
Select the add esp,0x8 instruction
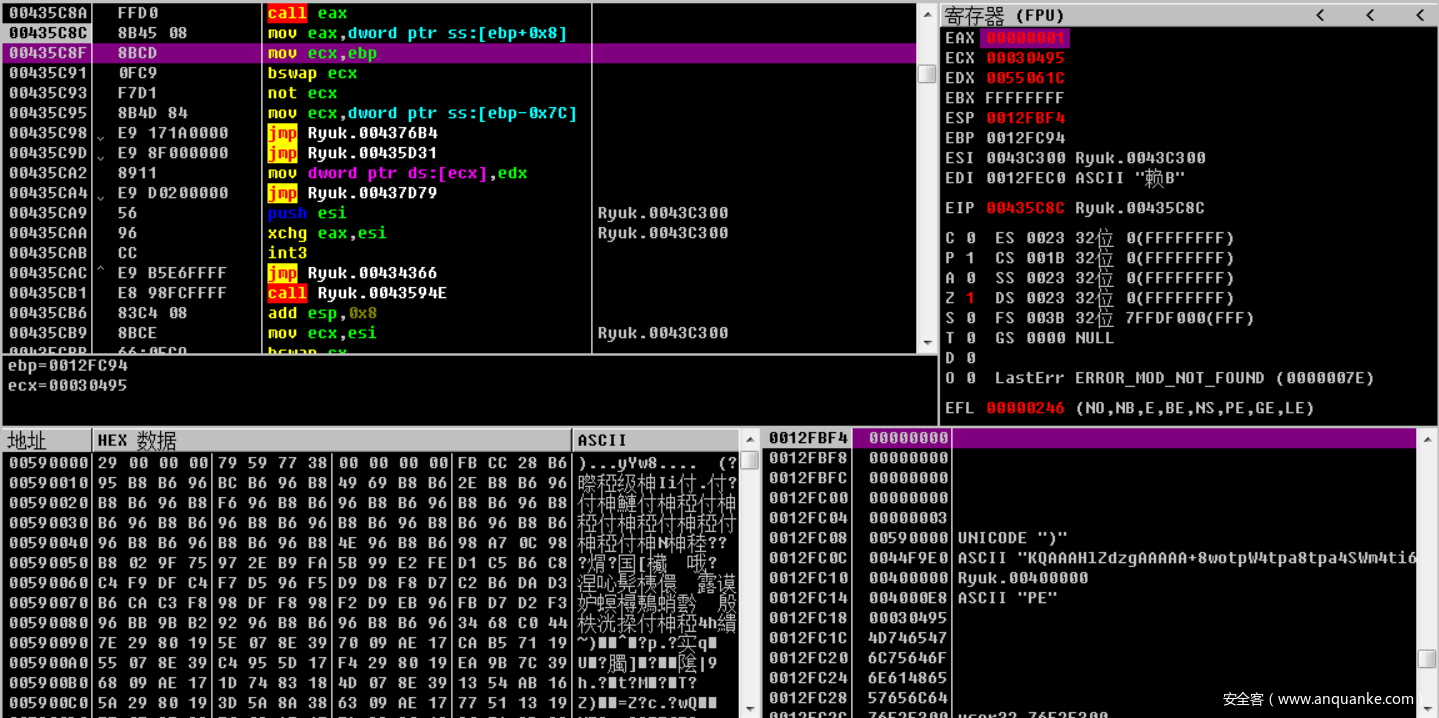pyautogui.click(x=322, y=313)
